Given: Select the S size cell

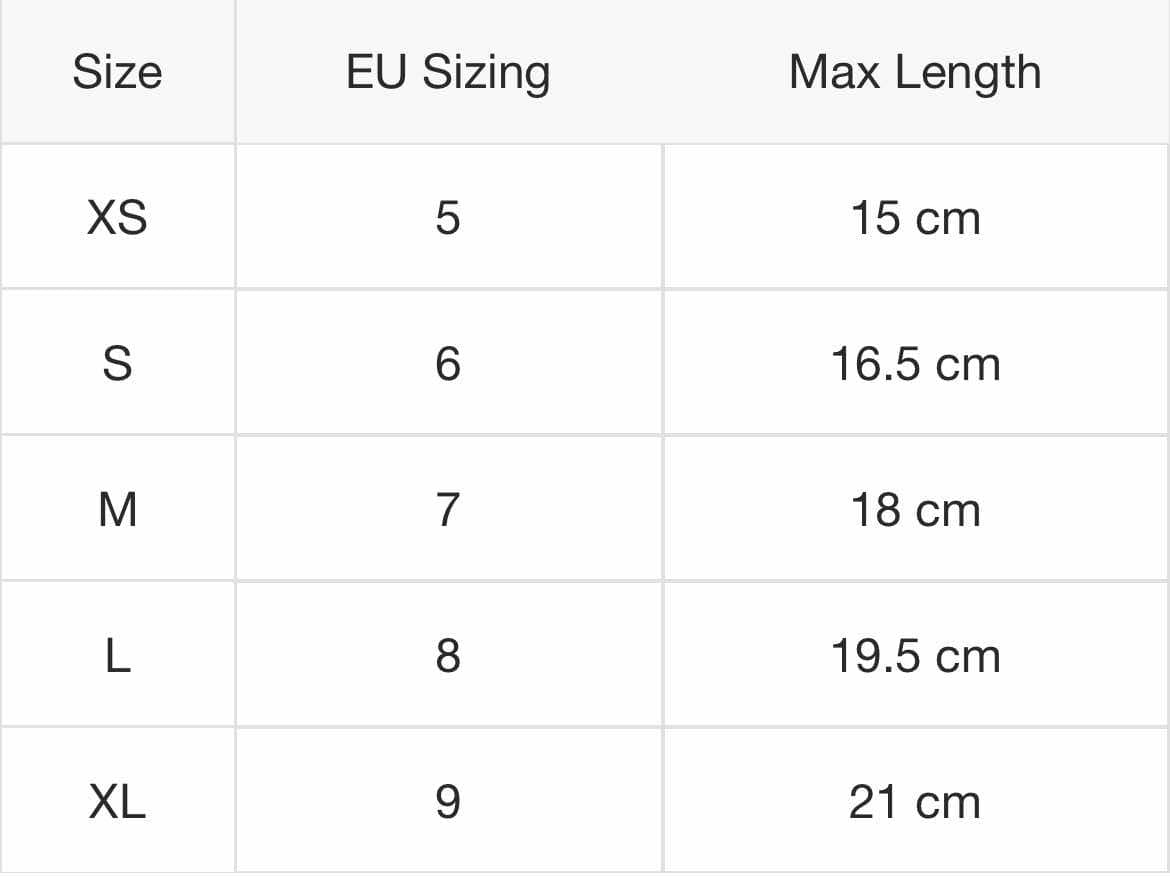Looking at the screenshot, I should click(117, 363).
